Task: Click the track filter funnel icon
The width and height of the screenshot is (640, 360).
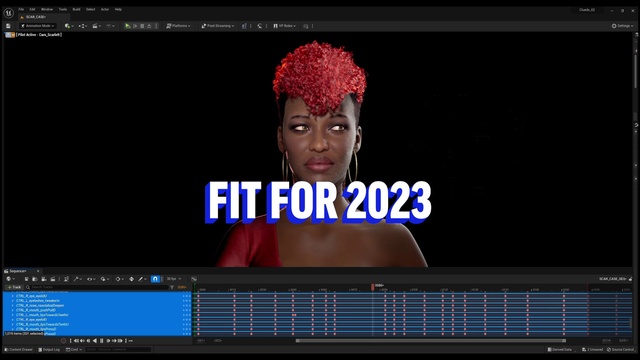Action: [172, 287]
